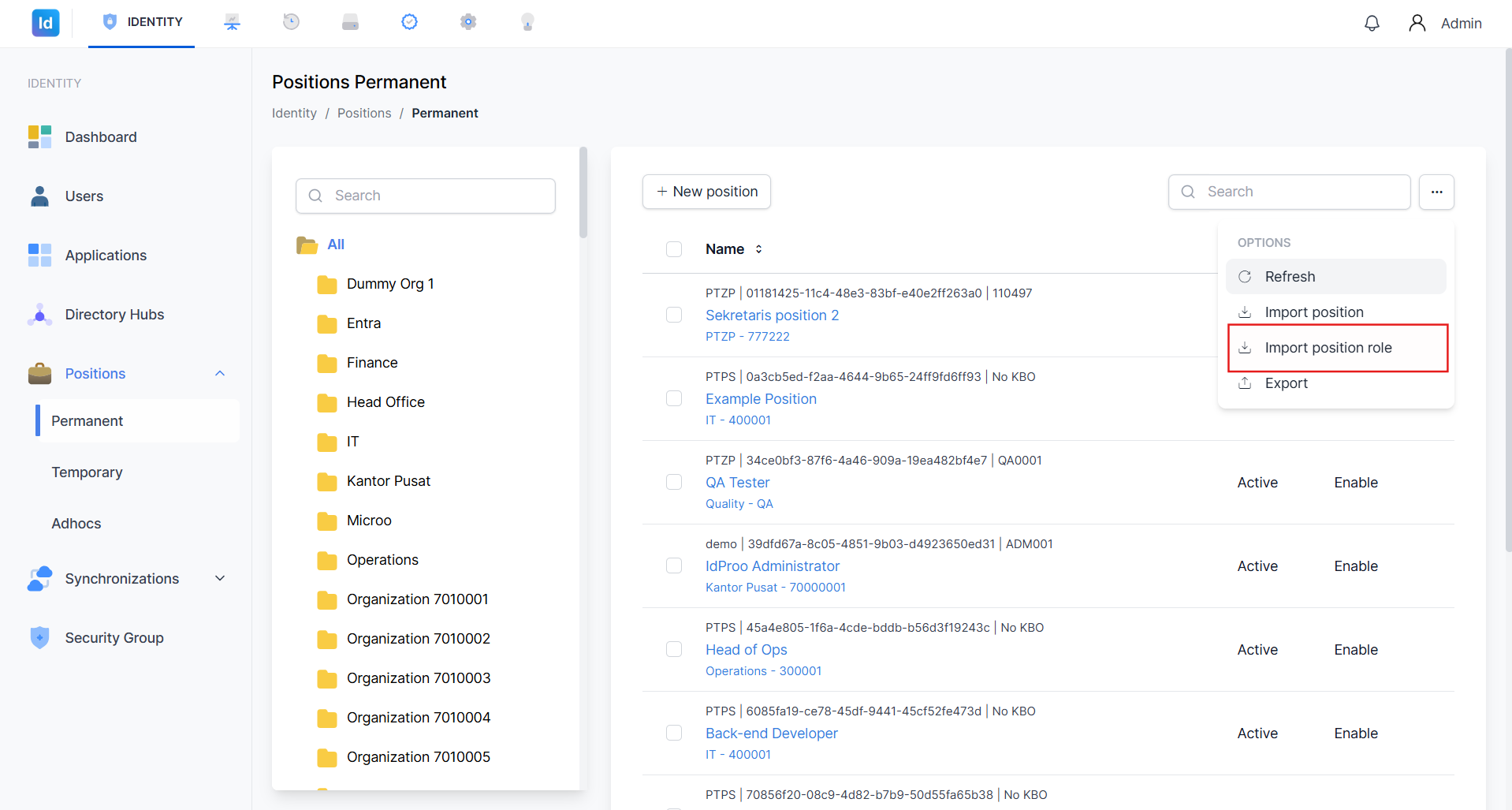Check the IdProo Administrator row checkbox
1512x810 pixels.
click(674, 566)
